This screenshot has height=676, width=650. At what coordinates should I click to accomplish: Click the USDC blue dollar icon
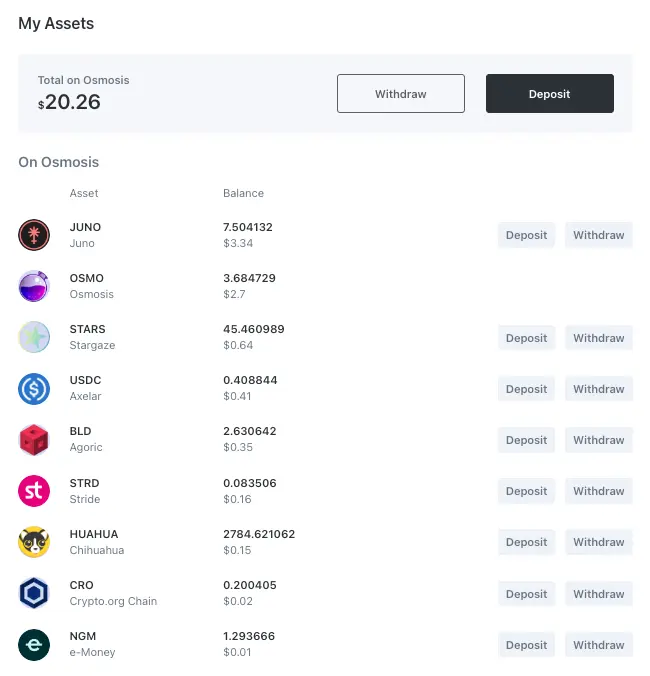tap(34, 388)
